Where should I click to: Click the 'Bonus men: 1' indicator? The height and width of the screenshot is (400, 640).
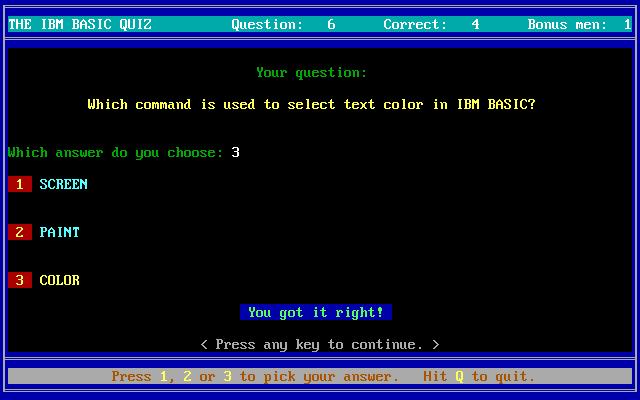click(x=580, y=24)
